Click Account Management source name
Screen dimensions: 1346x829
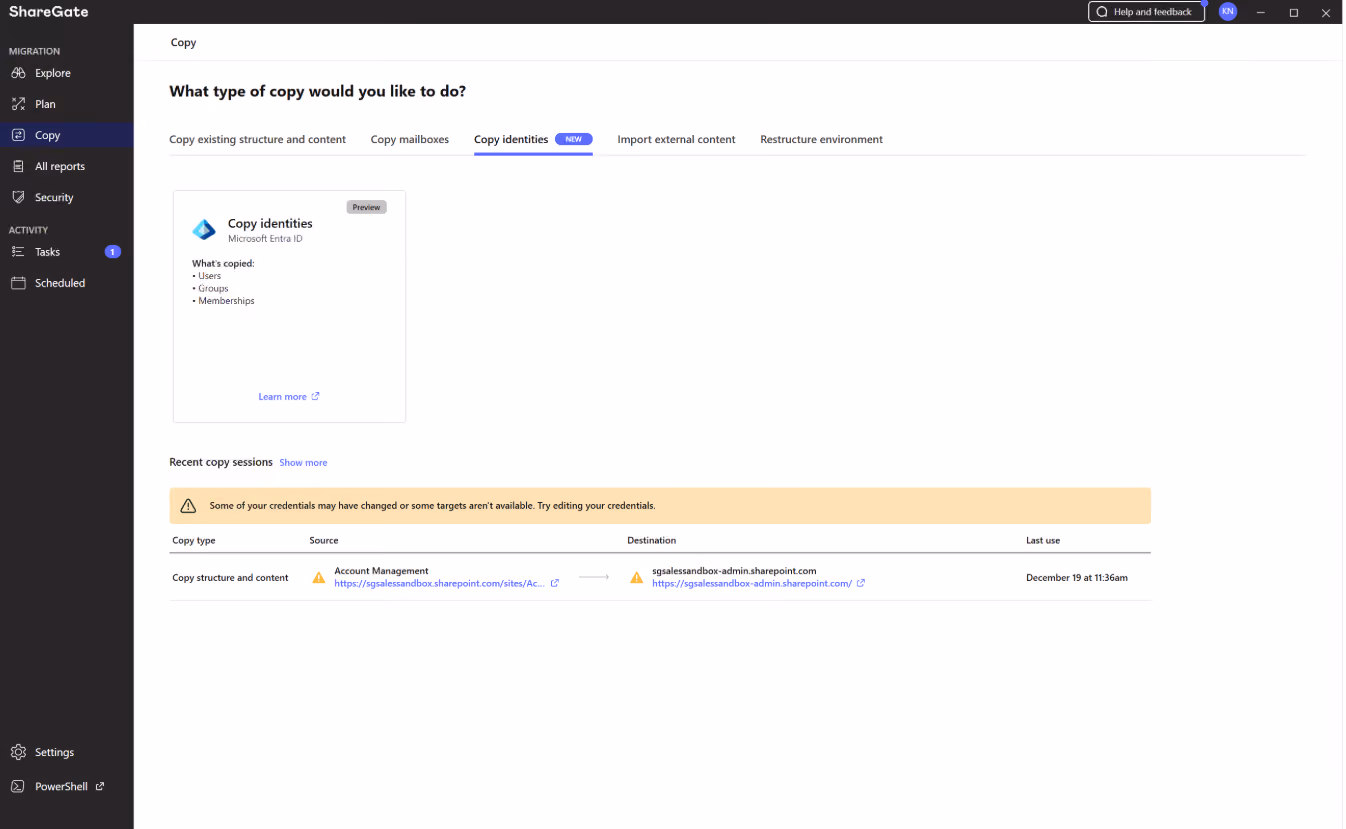click(x=381, y=571)
